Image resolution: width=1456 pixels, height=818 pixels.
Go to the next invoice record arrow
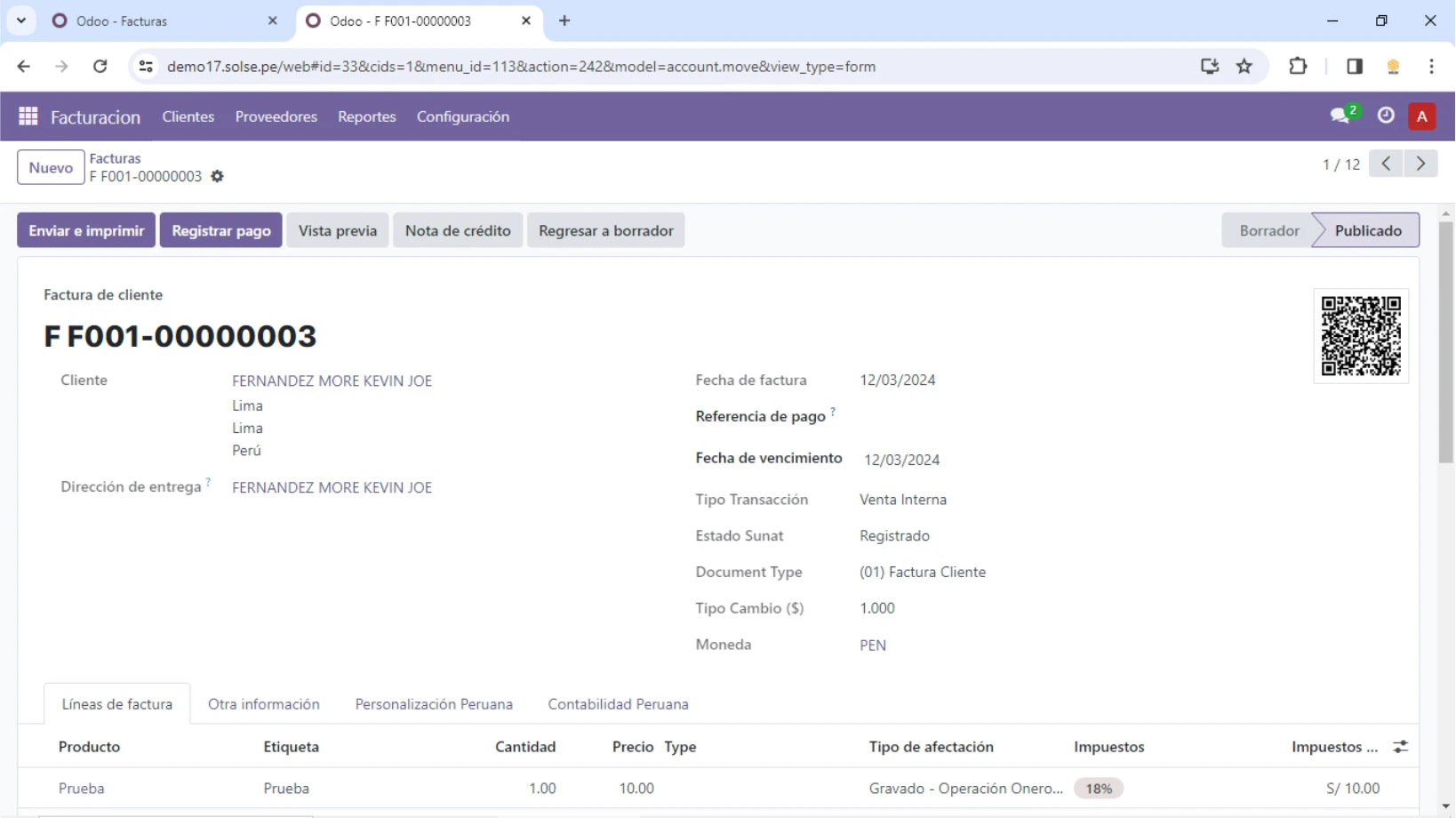pyautogui.click(x=1420, y=164)
